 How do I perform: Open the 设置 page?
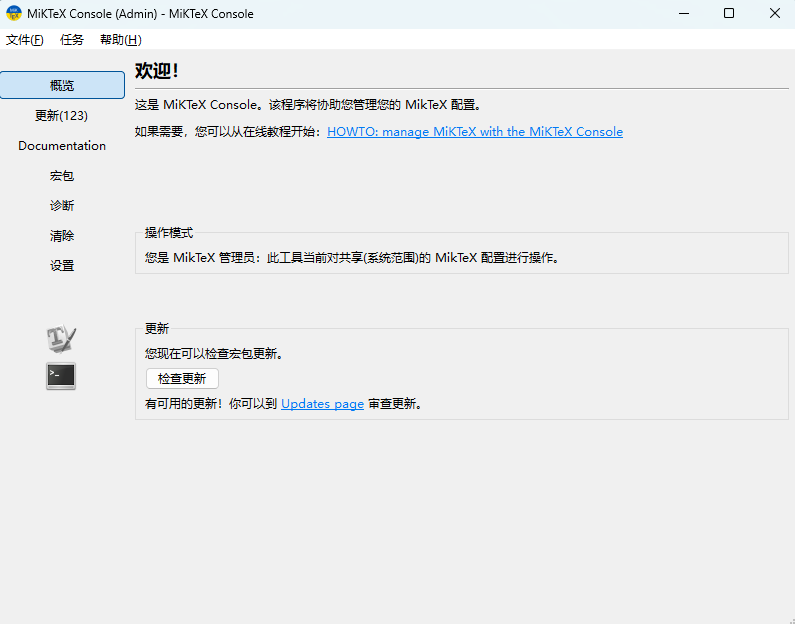[x=62, y=266]
